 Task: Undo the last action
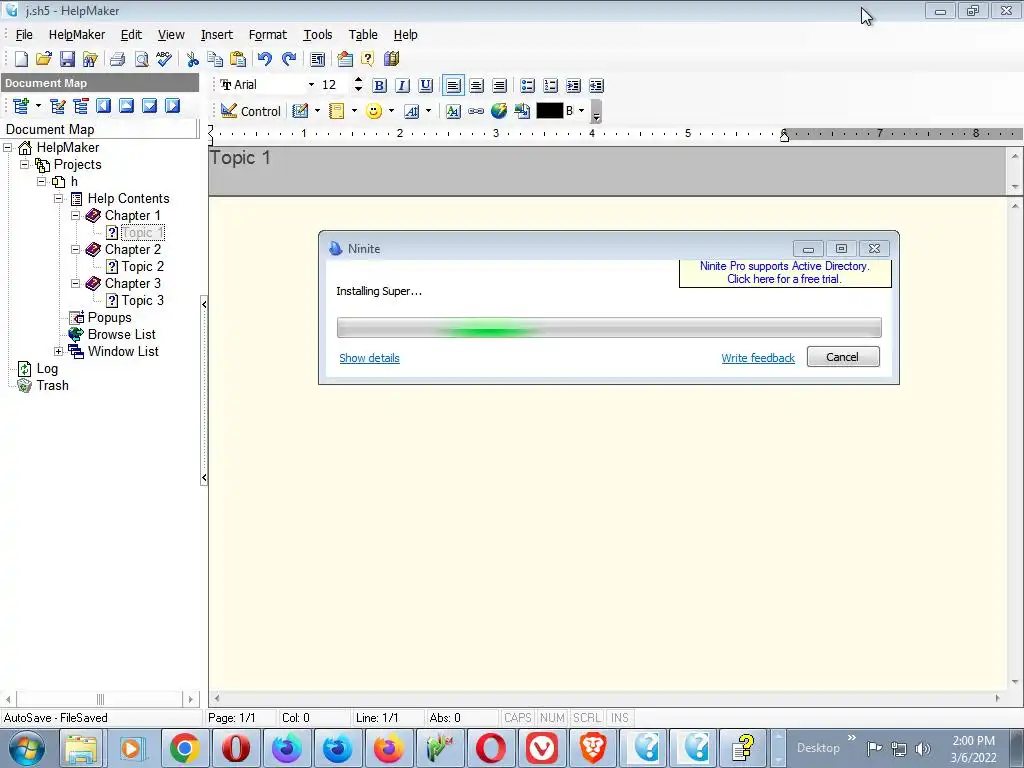tap(264, 59)
